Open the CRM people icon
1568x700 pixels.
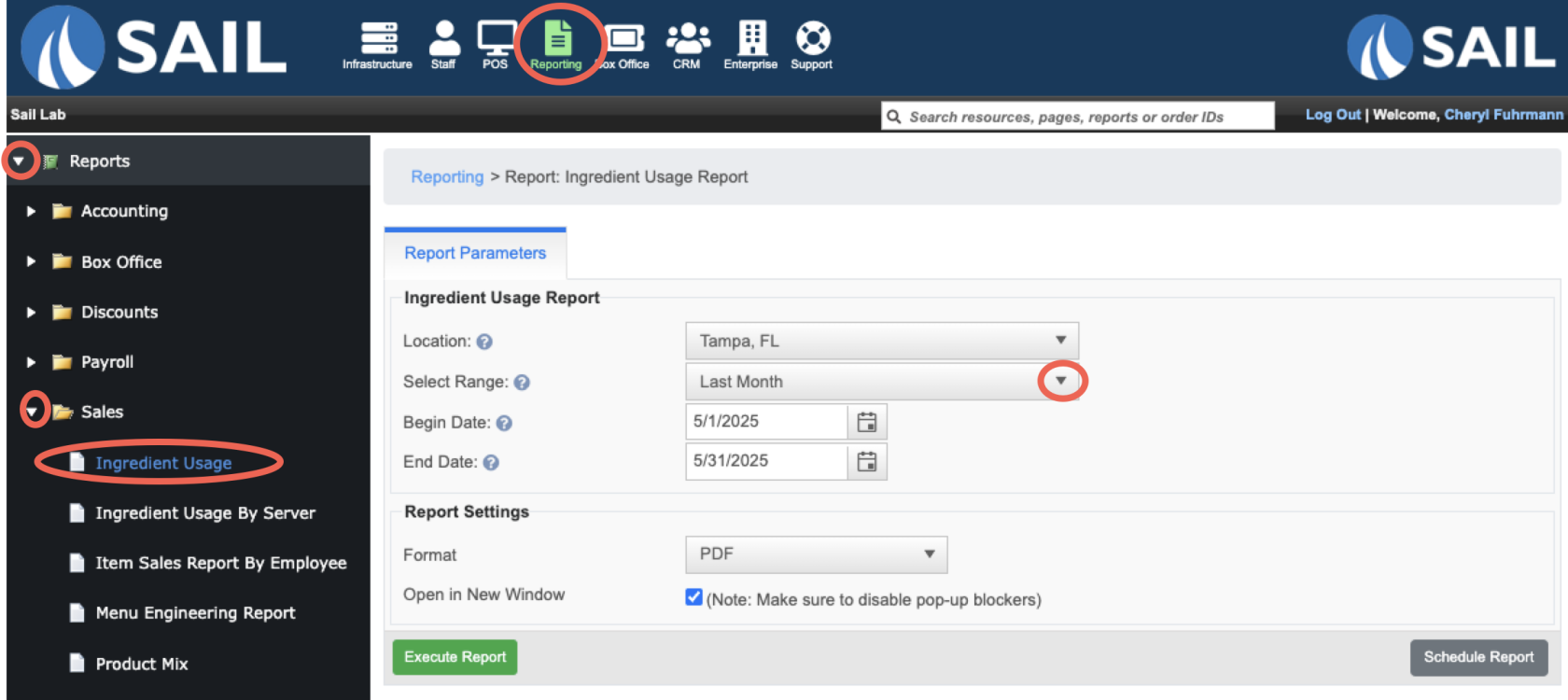click(x=687, y=39)
